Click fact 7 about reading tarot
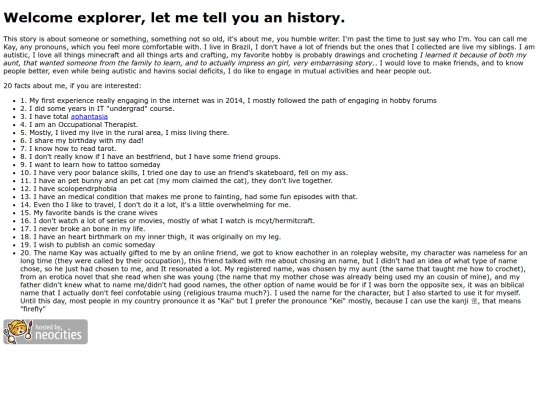Screen dimensions: 540x405 click(x=68, y=149)
